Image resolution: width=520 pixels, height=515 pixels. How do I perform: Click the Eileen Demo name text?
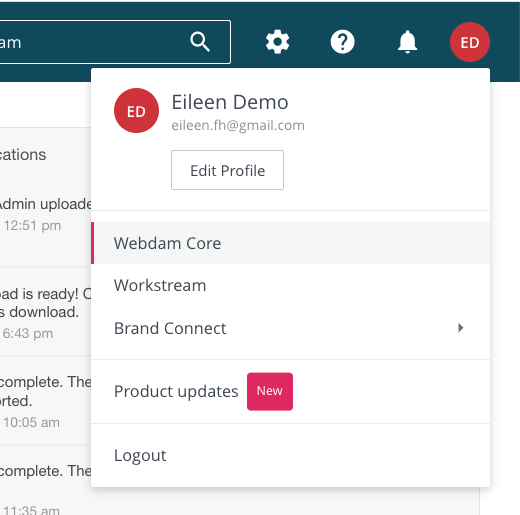point(230,102)
